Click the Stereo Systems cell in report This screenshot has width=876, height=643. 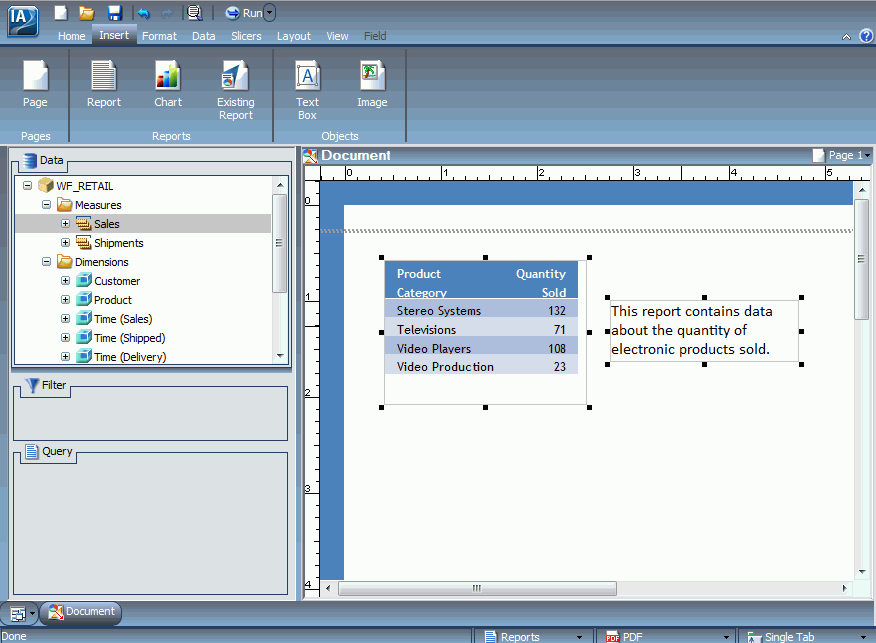click(x=439, y=311)
